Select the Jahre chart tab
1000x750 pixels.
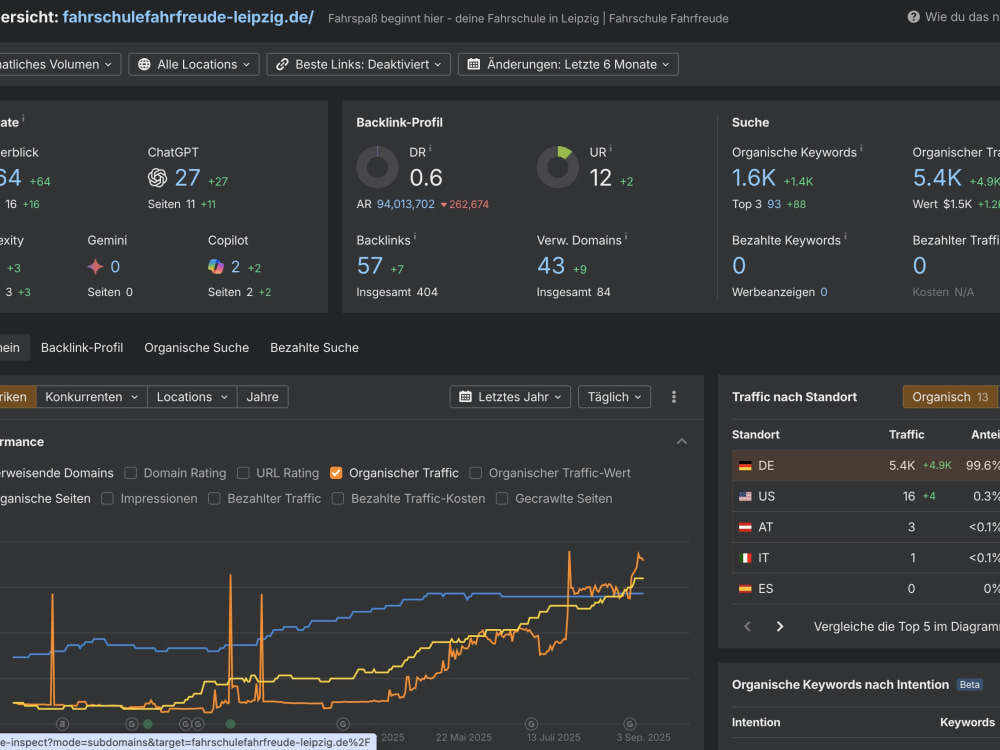click(x=263, y=397)
